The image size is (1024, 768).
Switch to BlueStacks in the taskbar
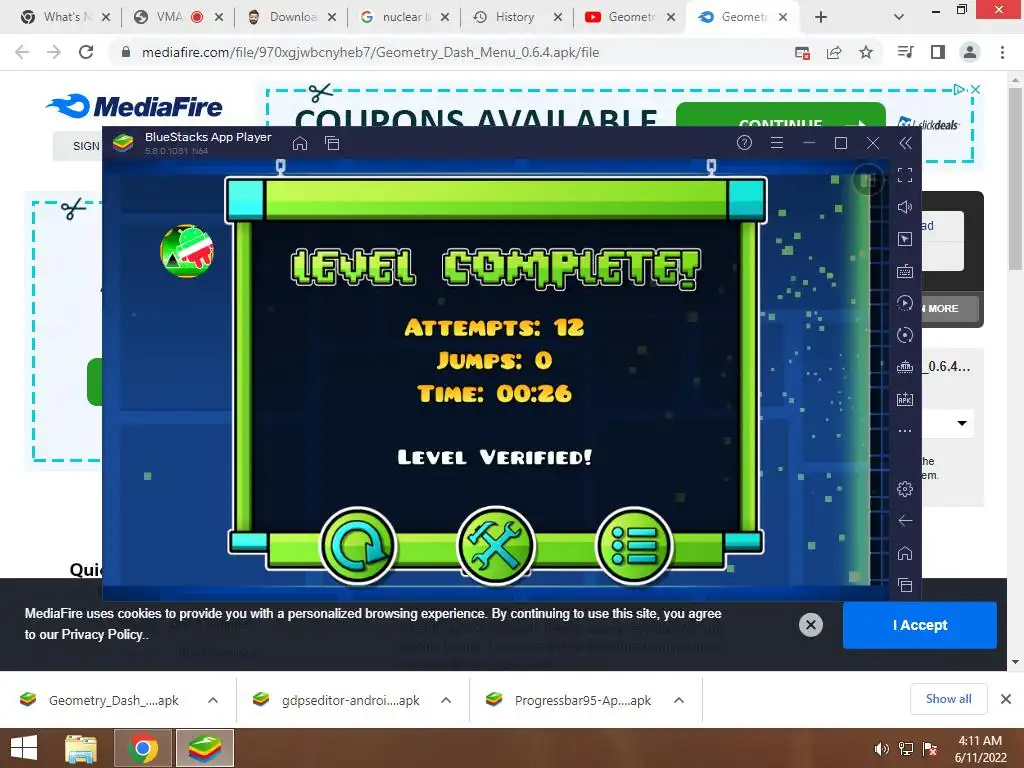[205, 748]
